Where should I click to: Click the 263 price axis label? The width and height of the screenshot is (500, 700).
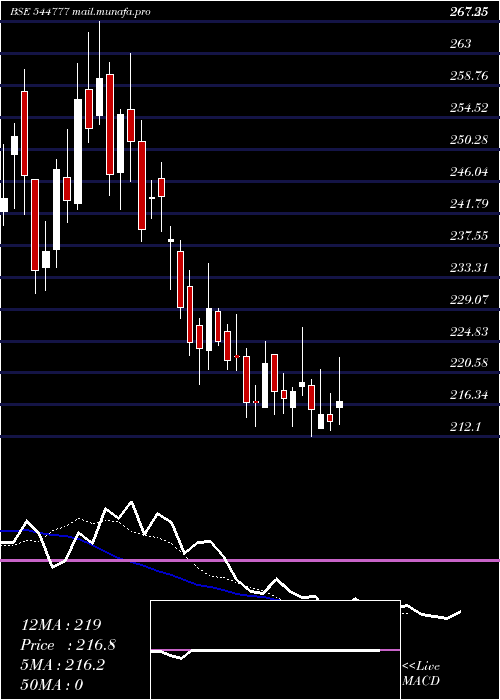460,44
